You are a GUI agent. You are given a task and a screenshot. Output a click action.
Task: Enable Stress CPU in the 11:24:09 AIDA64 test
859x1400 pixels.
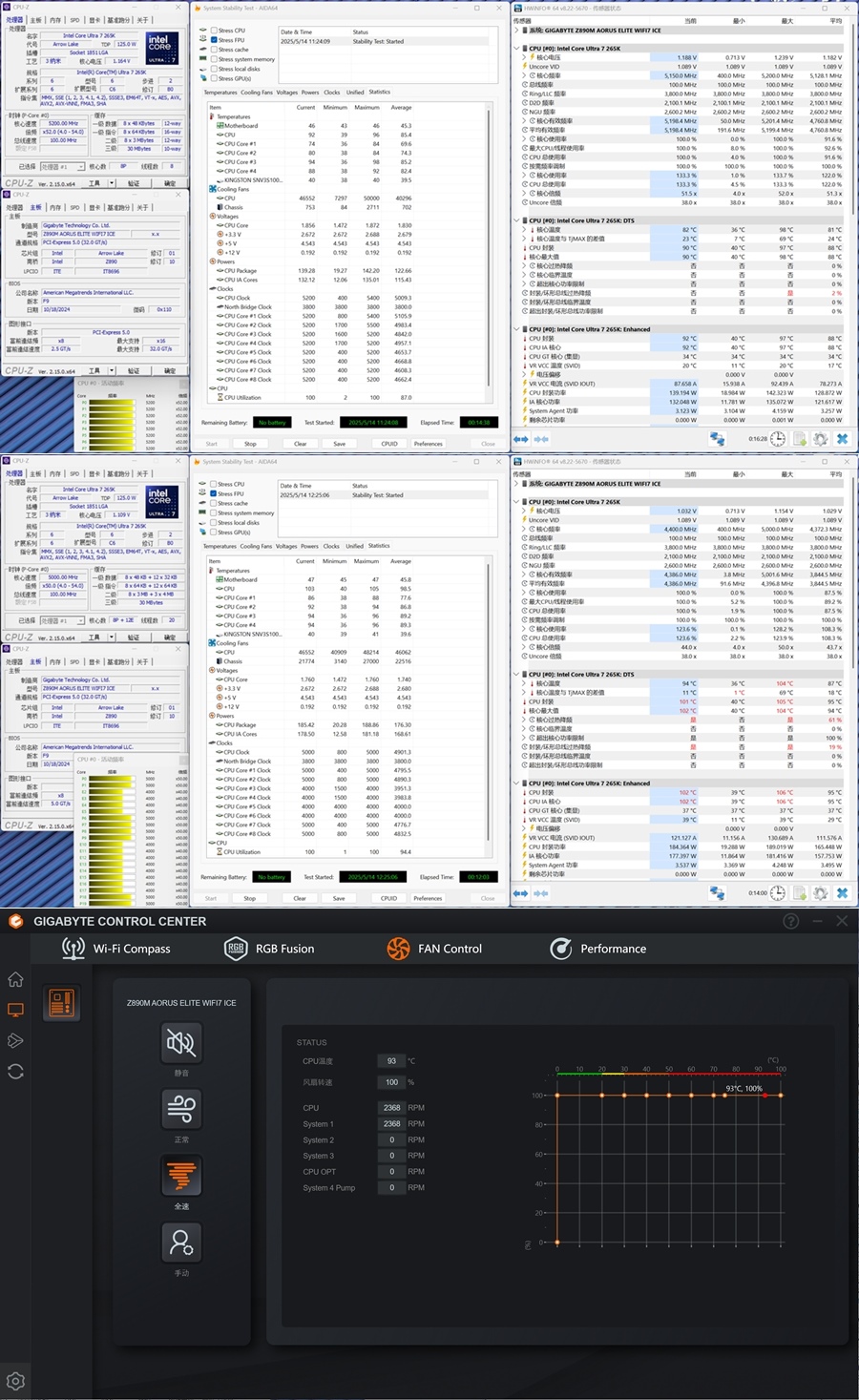214,31
